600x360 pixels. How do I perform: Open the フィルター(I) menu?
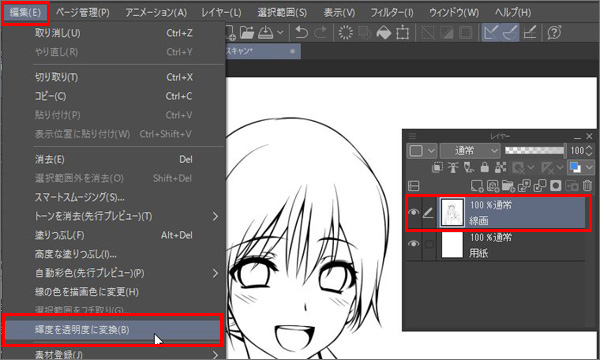(392, 13)
